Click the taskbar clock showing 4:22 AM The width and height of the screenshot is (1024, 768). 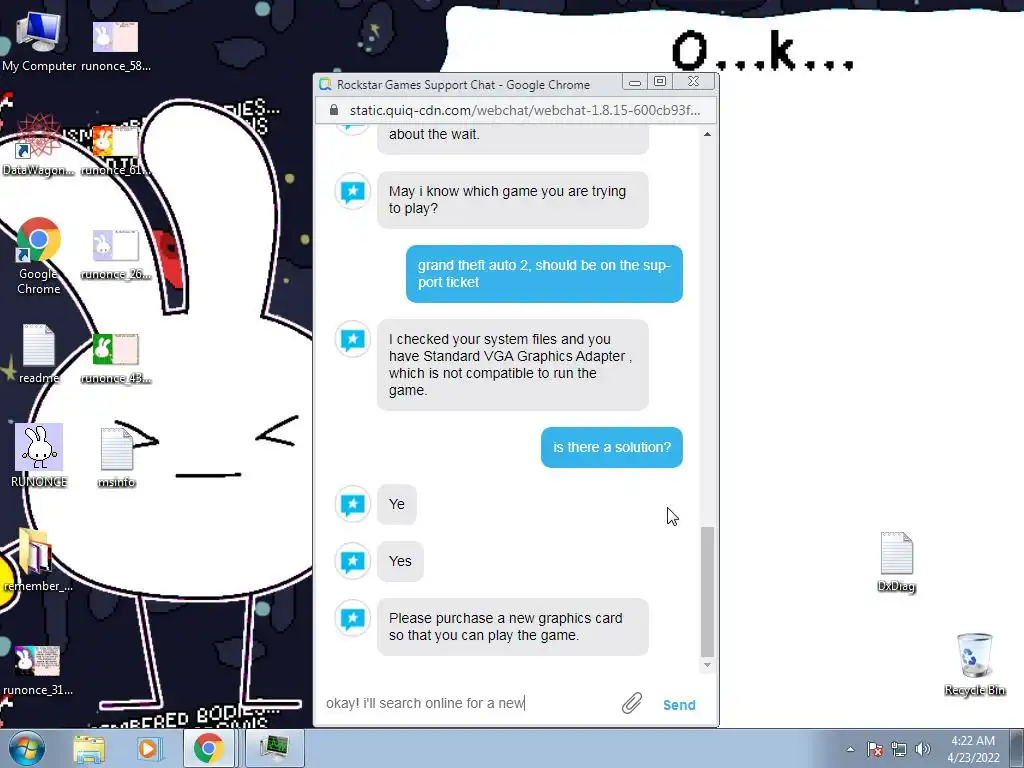[x=973, y=748]
